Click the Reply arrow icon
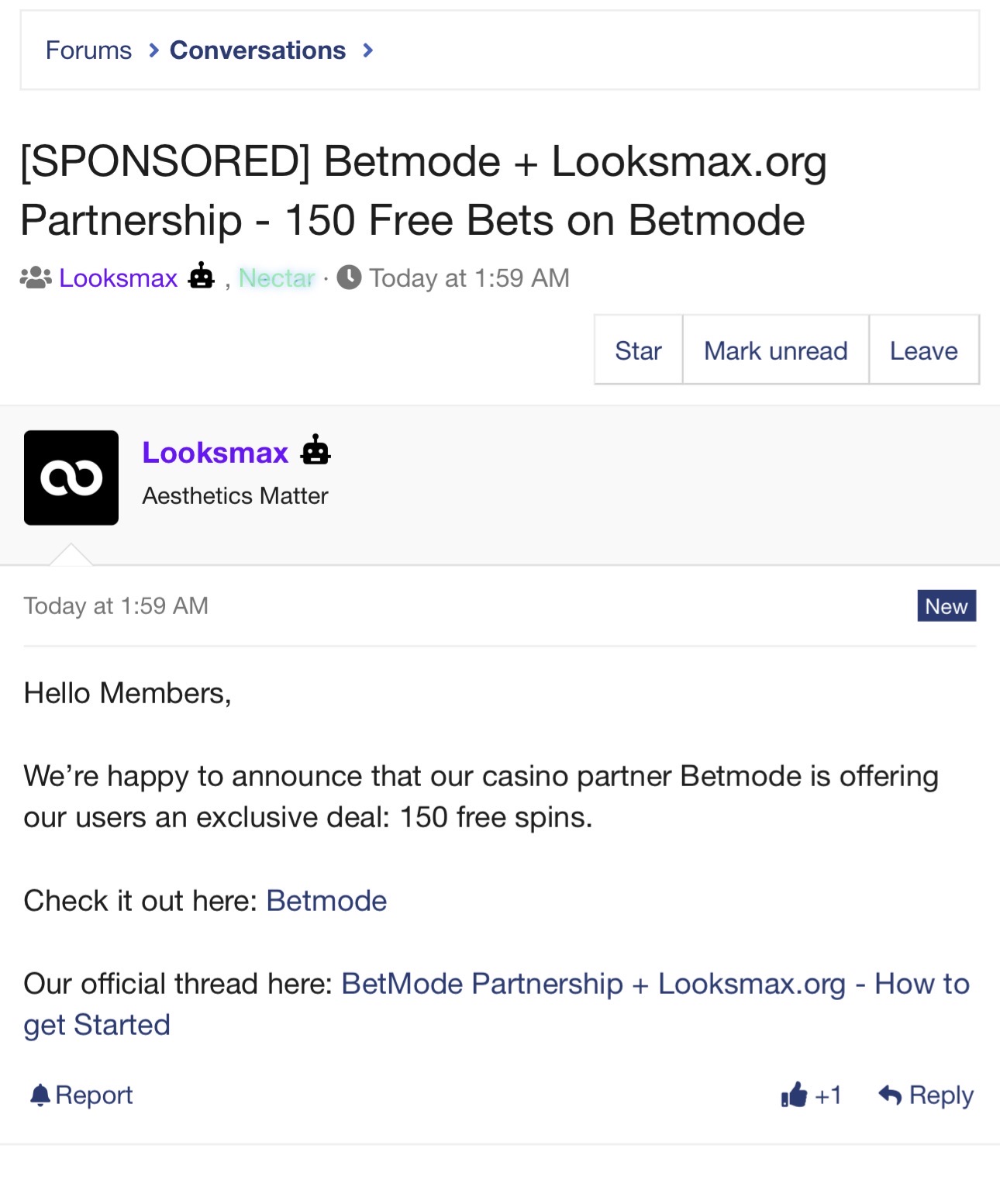The image size is (1000, 1204). pos(890,1095)
